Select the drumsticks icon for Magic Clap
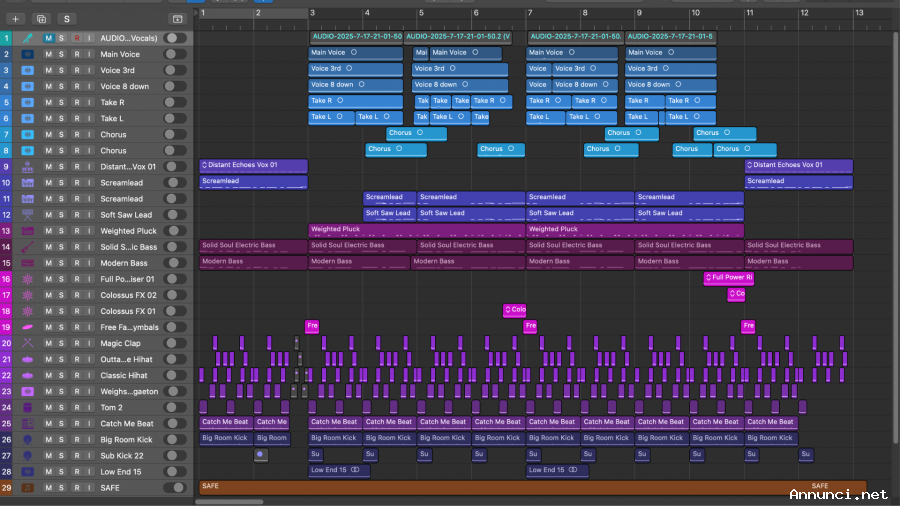This screenshot has height=506, width=900. tap(28, 343)
